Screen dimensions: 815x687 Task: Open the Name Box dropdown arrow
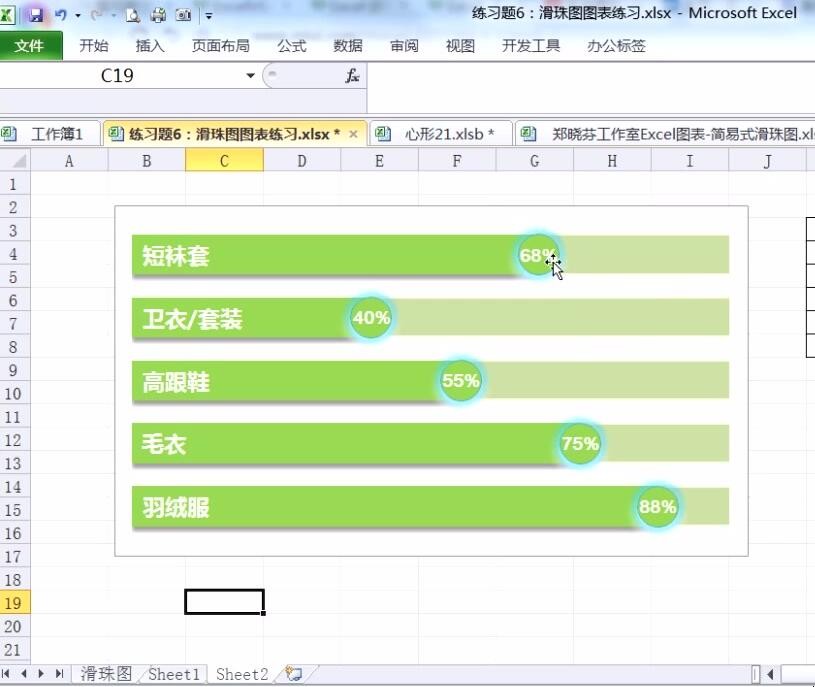click(250, 75)
